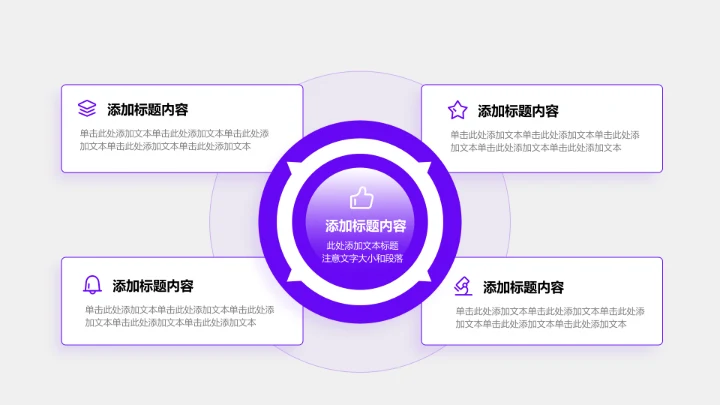
Task: Click the stacked layers icon
Action: point(87,109)
